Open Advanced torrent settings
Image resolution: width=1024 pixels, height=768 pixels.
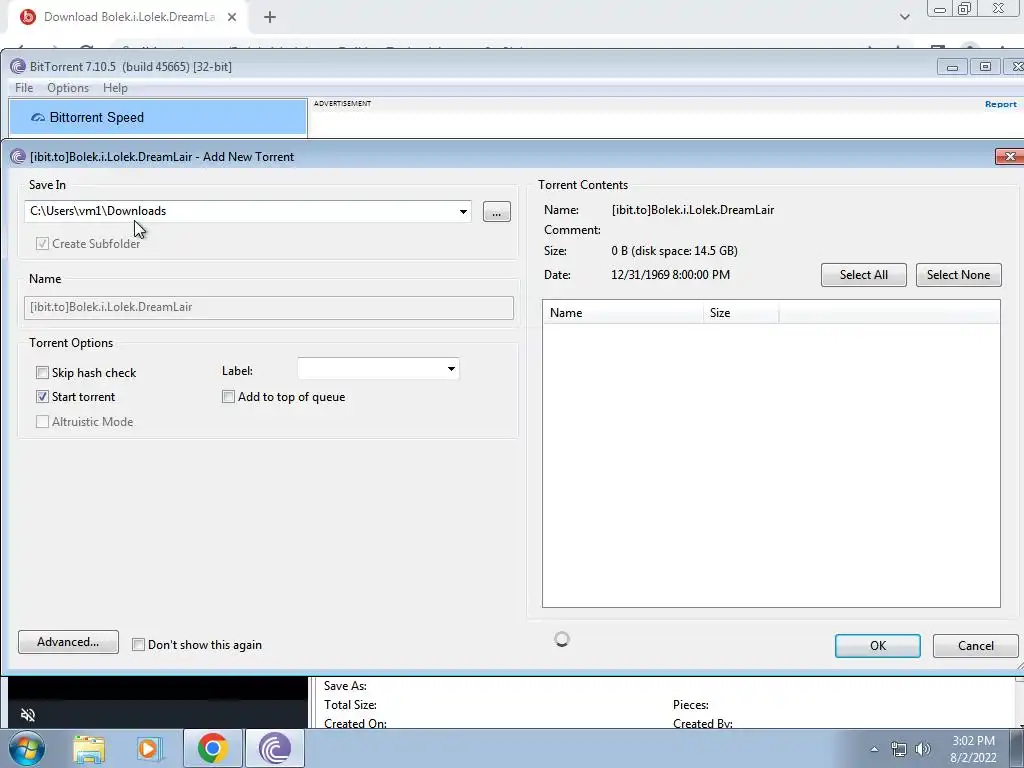[68, 642]
